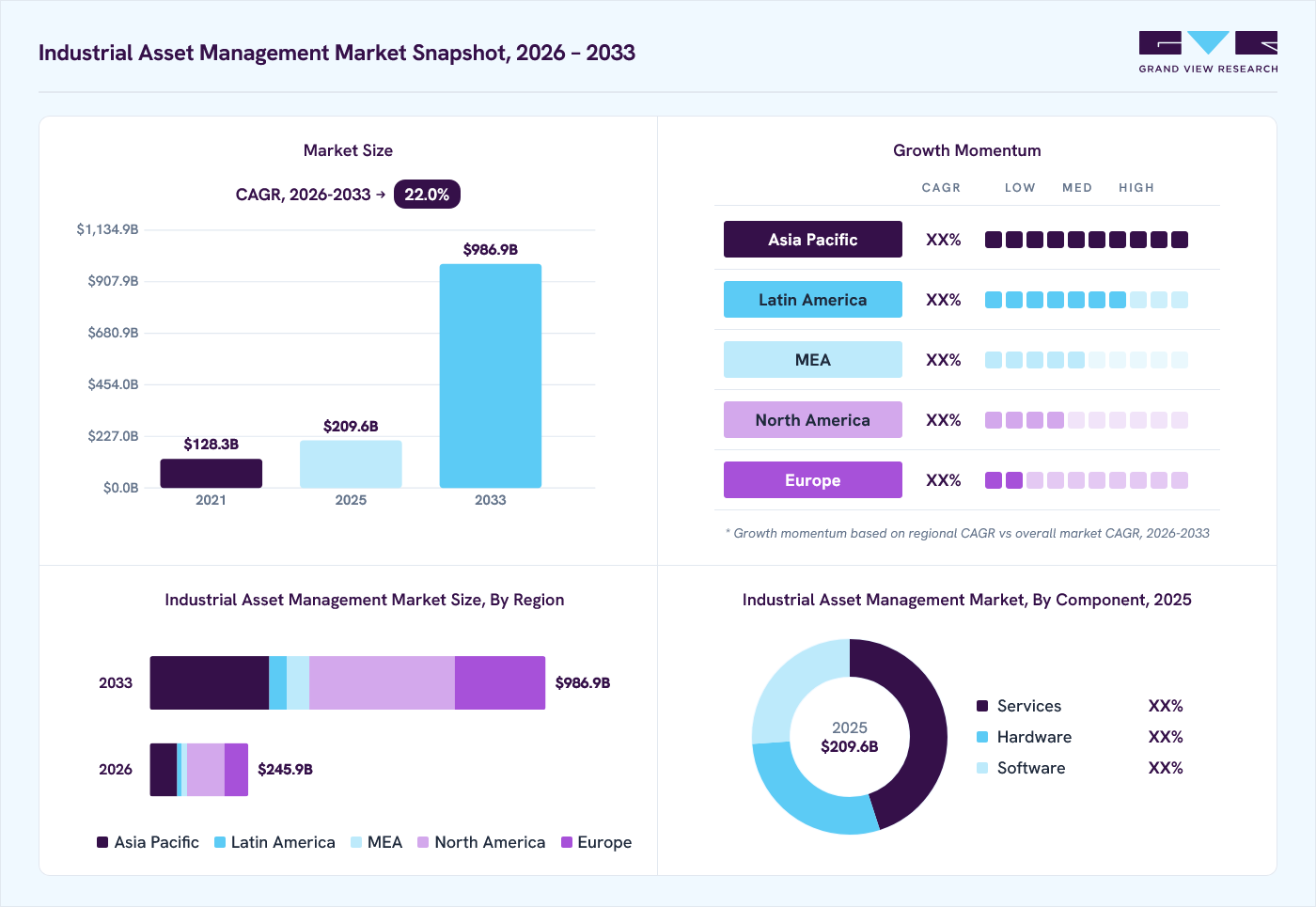The width and height of the screenshot is (1316, 907).
Task: Click the $1,134.9B y-axis label
Action: tap(107, 229)
